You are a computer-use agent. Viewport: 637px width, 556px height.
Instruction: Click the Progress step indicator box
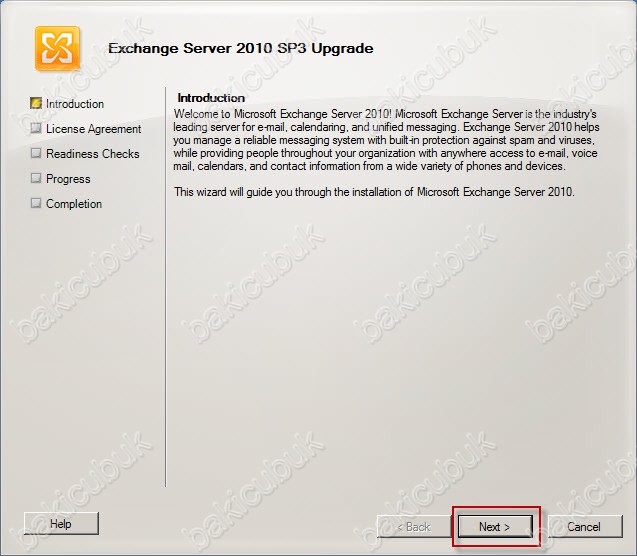[x=36, y=178]
